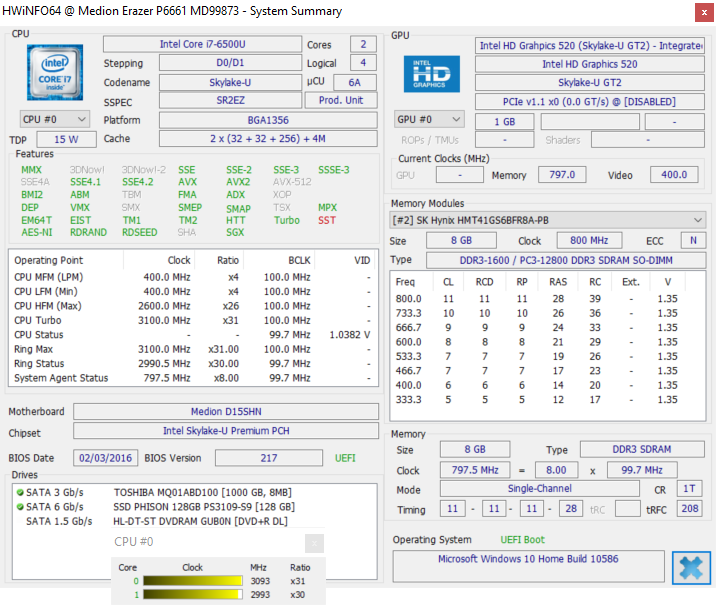Click the memory Clock 797.5 MHz field
The height and width of the screenshot is (606, 728).
[x=475, y=470]
